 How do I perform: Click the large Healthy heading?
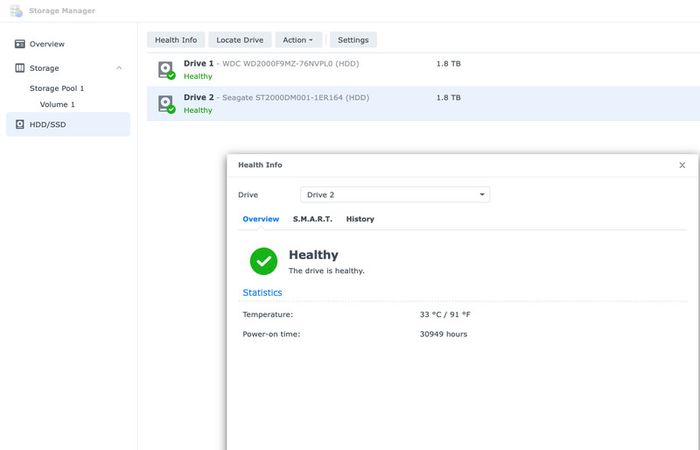[313, 254]
